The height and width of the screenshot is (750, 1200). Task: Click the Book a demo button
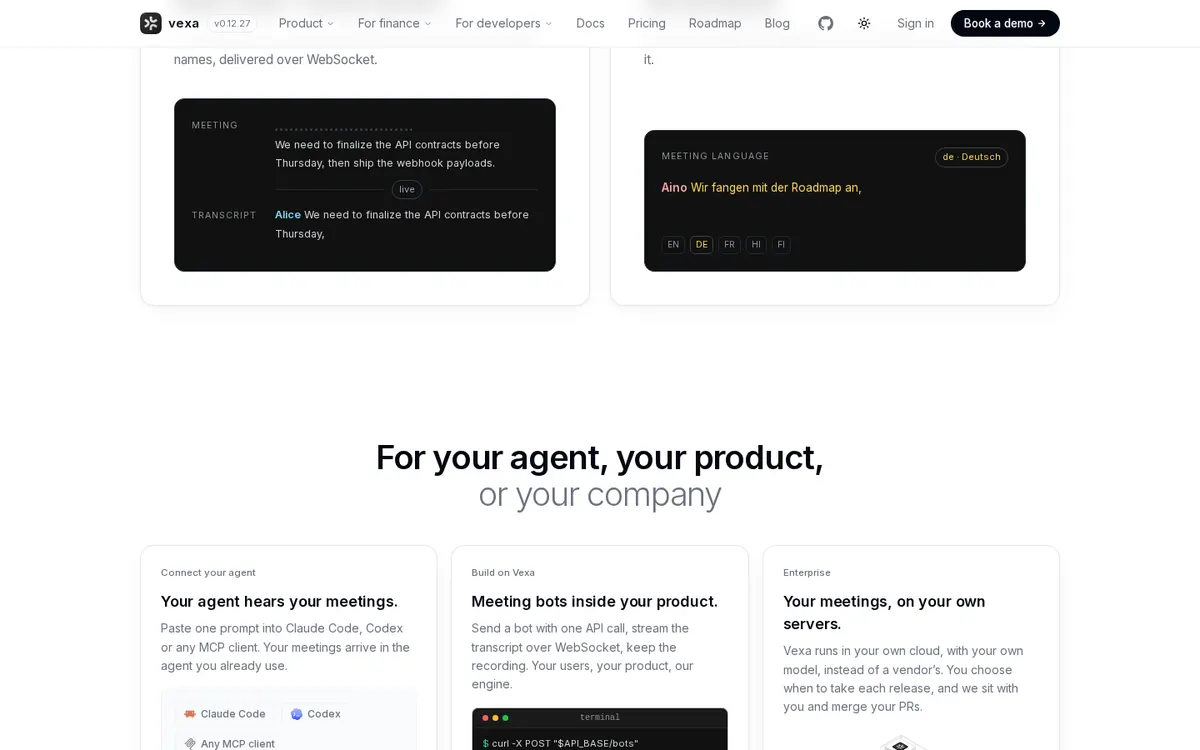pyautogui.click(x=1005, y=23)
